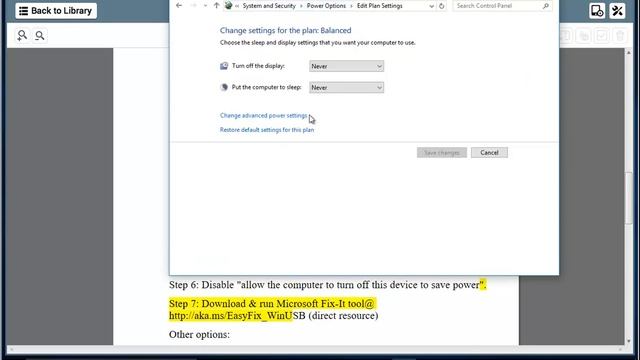Click the Control Panel globe icon in address bar

[229, 6]
